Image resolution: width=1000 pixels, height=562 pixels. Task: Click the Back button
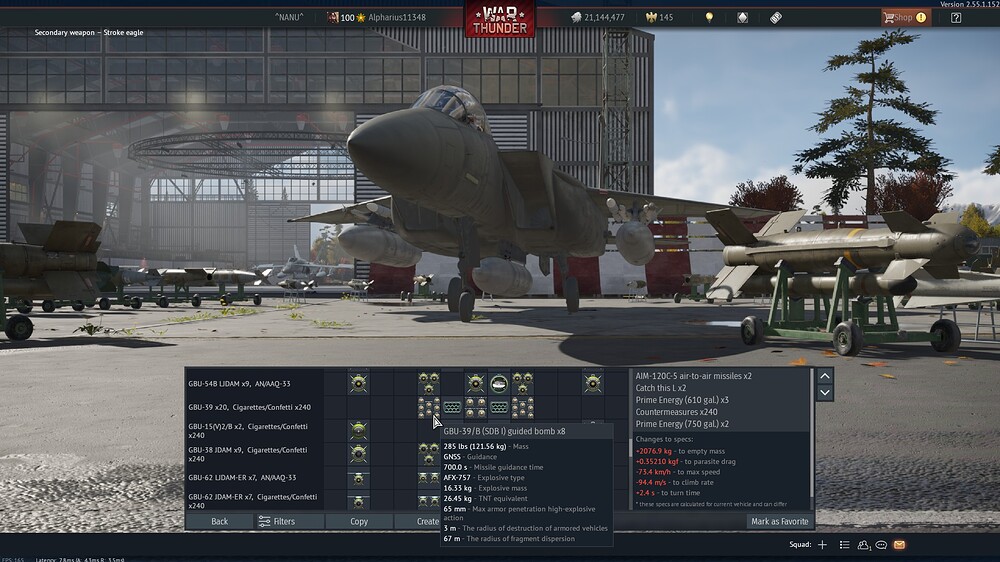219,521
